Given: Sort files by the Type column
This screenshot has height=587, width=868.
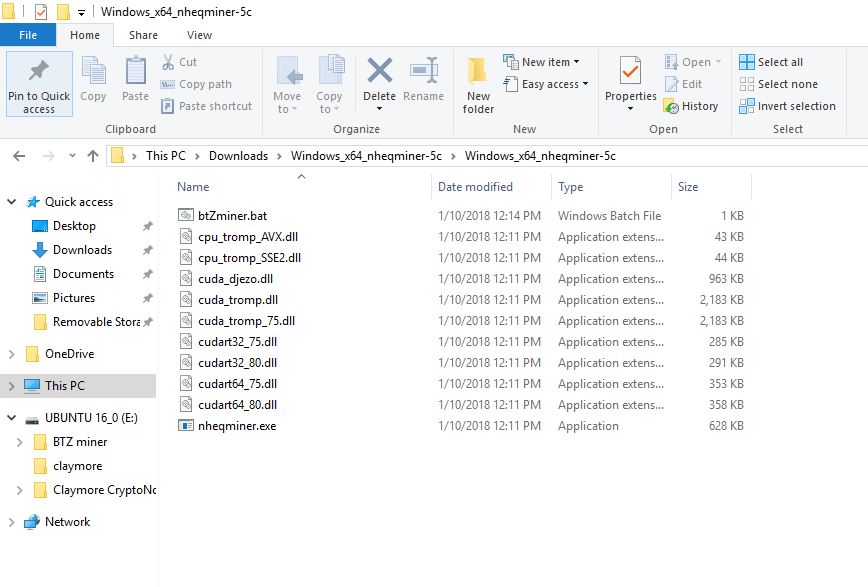Looking at the screenshot, I should coord(571,187).
